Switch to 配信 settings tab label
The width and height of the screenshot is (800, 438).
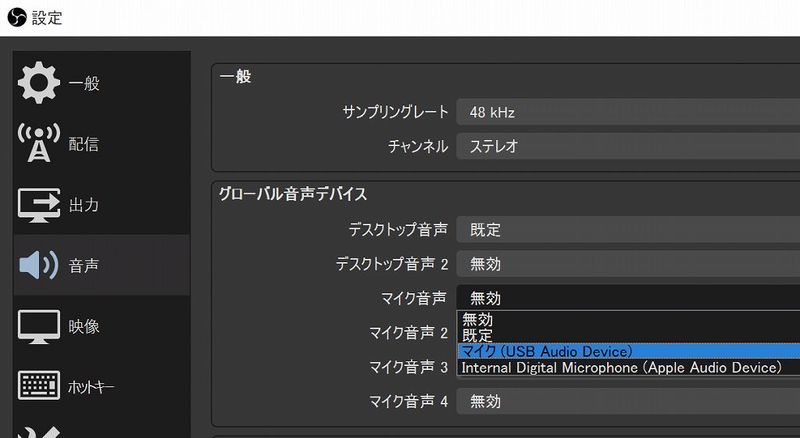(84, 144)
